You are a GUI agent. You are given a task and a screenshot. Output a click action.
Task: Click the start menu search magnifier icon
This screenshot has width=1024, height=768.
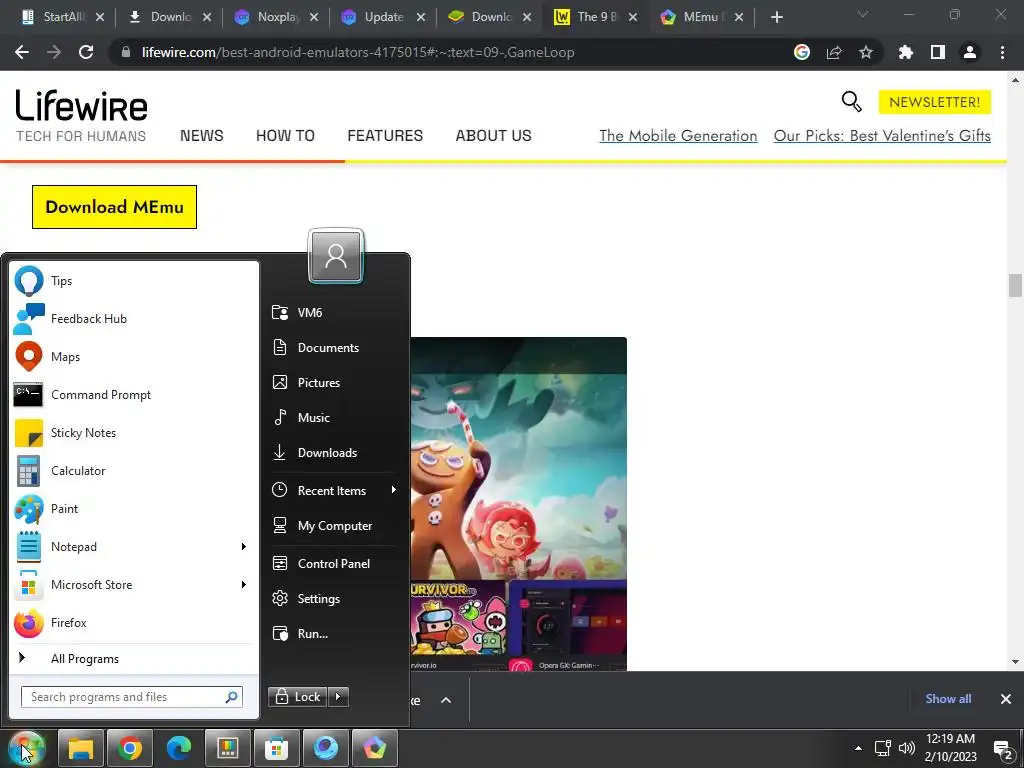tap(231, 697)
